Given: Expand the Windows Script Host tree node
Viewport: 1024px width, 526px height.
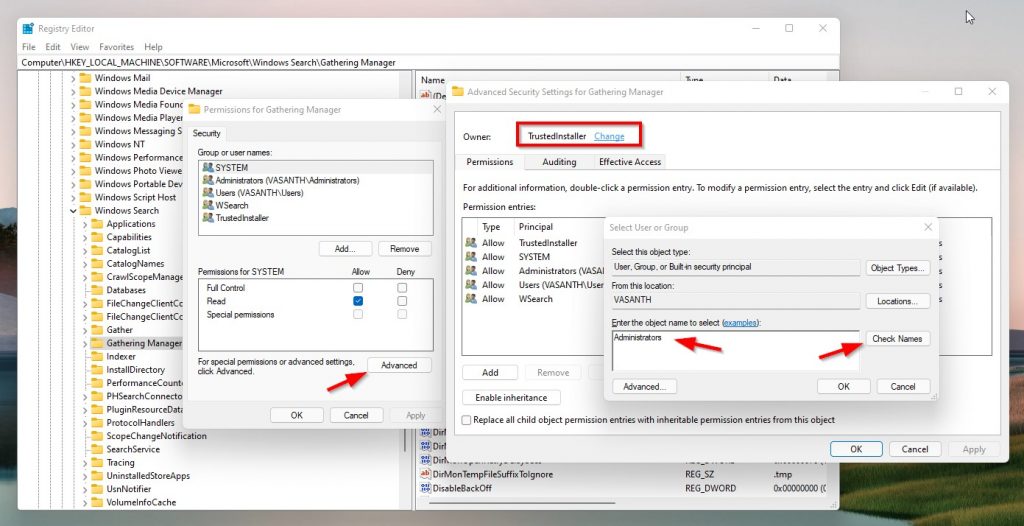Looking at the screenshot, I should click(72, 197).
